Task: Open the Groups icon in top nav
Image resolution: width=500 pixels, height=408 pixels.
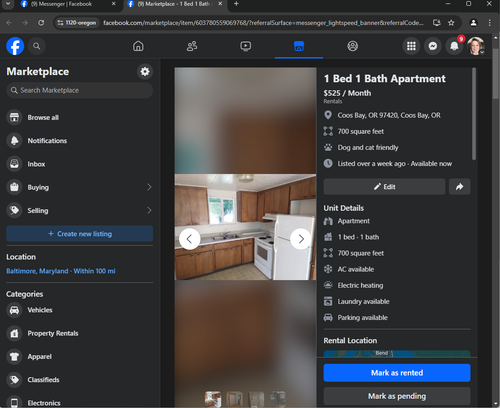Action: pyautogui.click(x=353, y=46)
